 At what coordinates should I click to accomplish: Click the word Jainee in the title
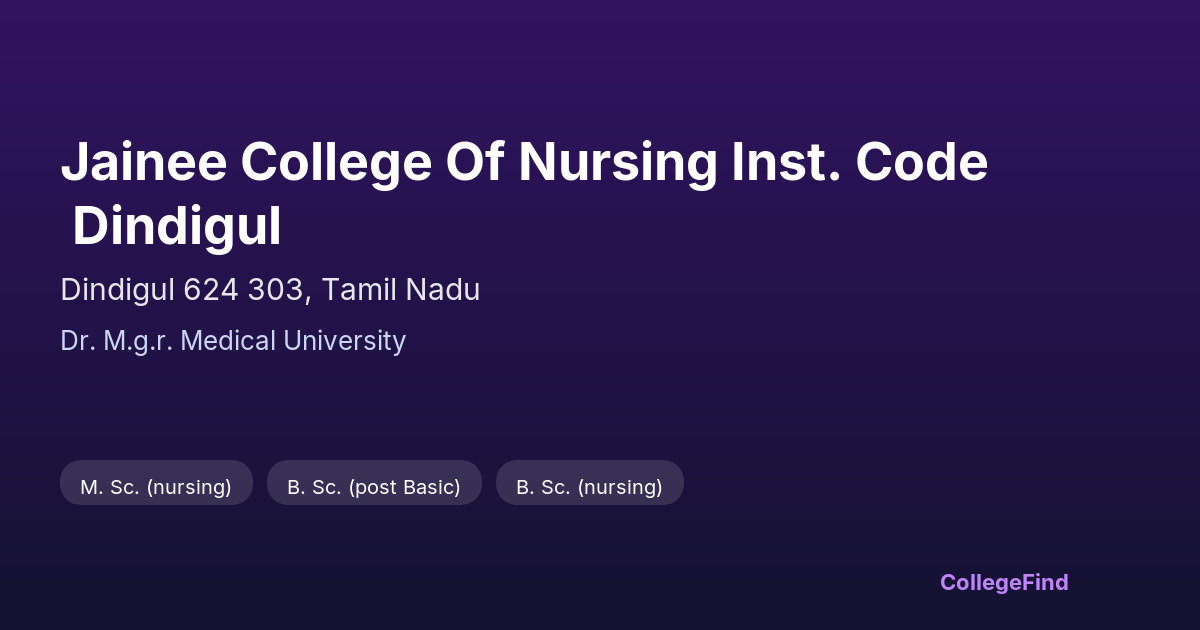(140, 163)
